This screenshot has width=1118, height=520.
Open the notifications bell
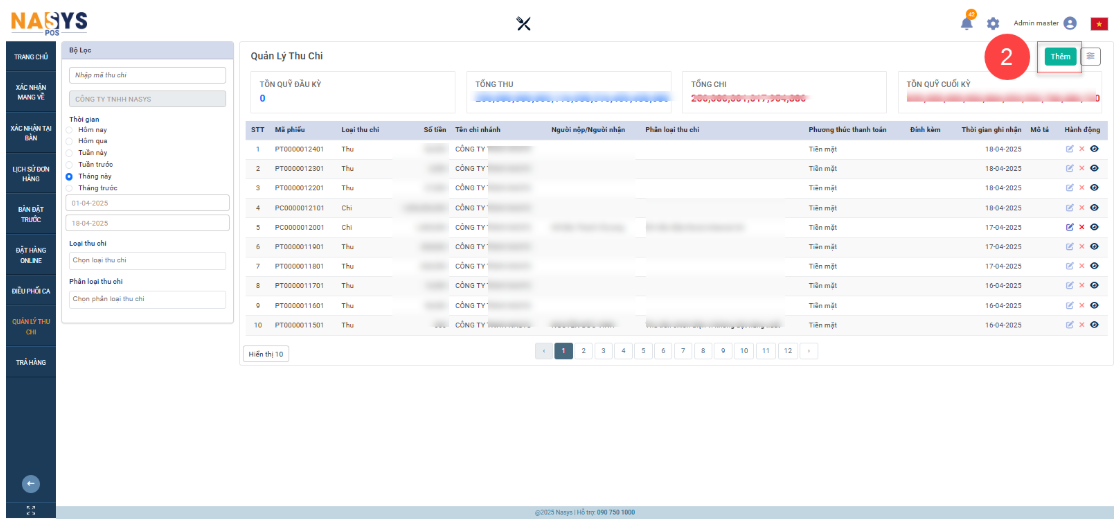[x=967, y=23]
